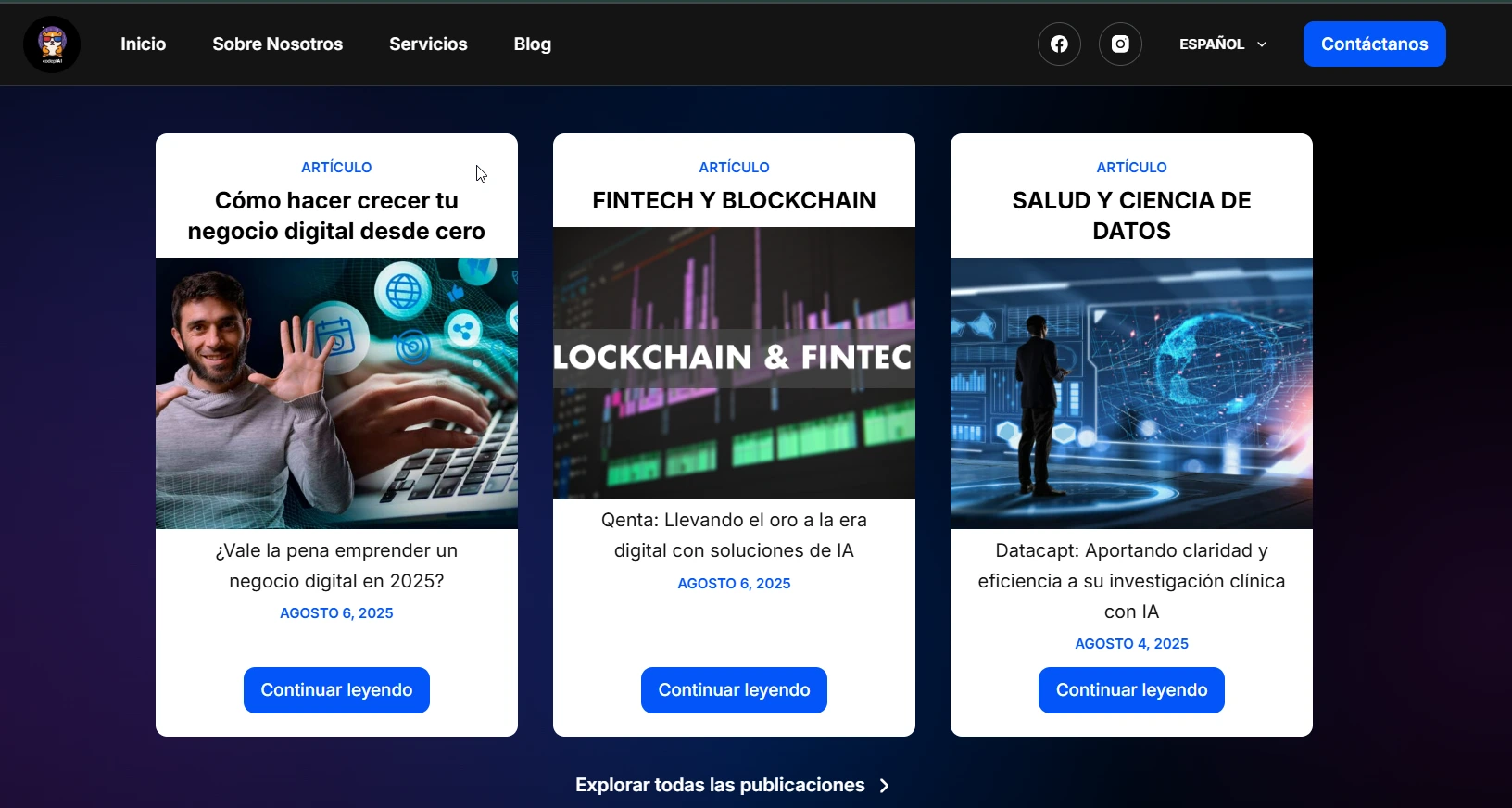Click the arrow beside ESPAÑOL

[x=1262, y=44]
